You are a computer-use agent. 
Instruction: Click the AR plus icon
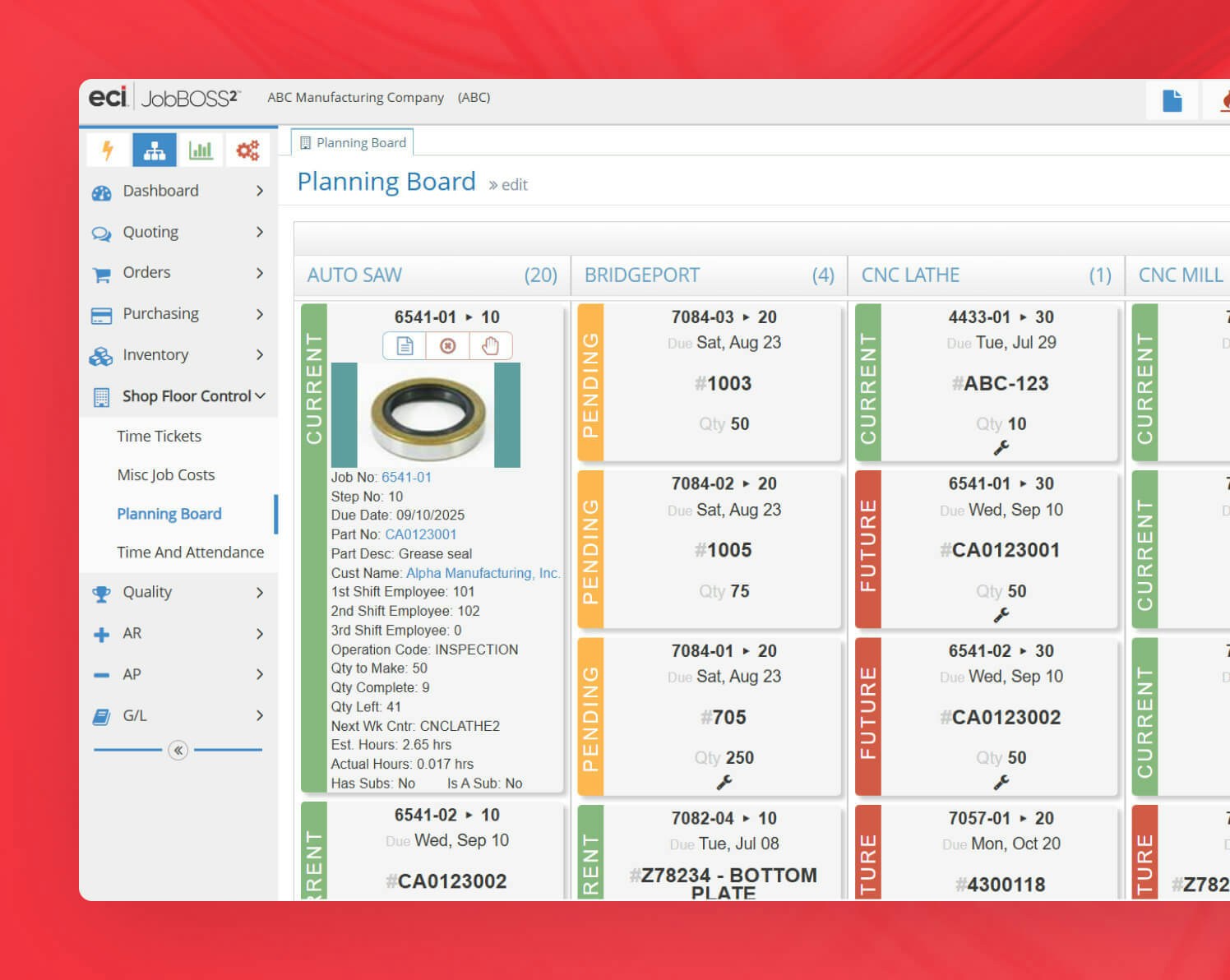(x=101, y=635)
